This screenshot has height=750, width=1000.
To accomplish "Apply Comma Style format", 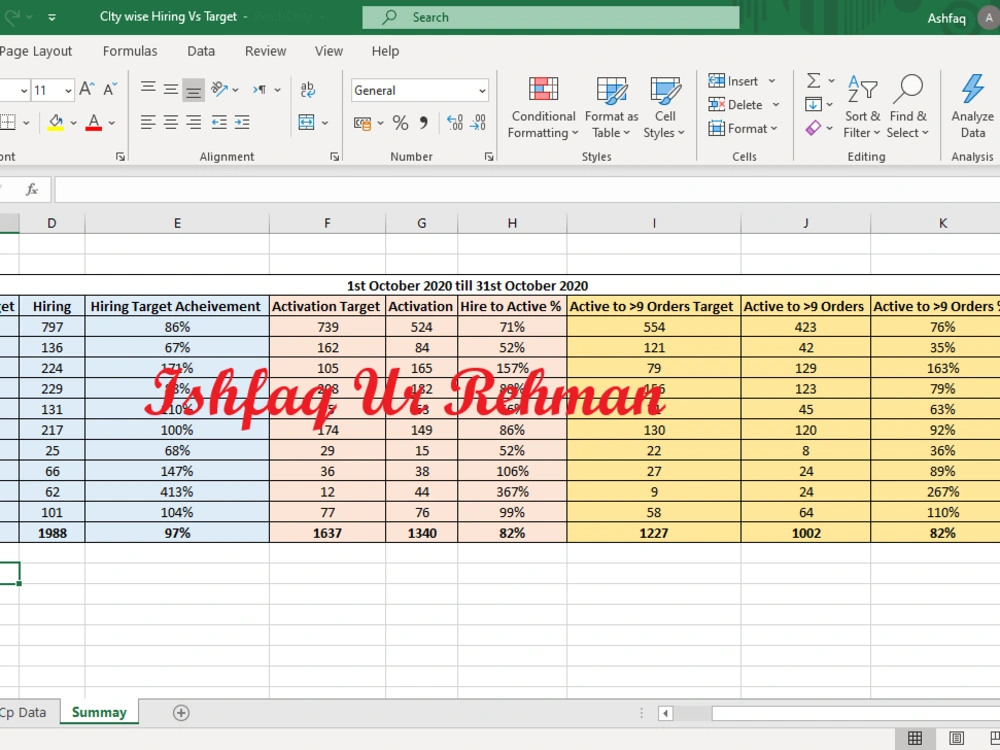I will tap(423, 123).
